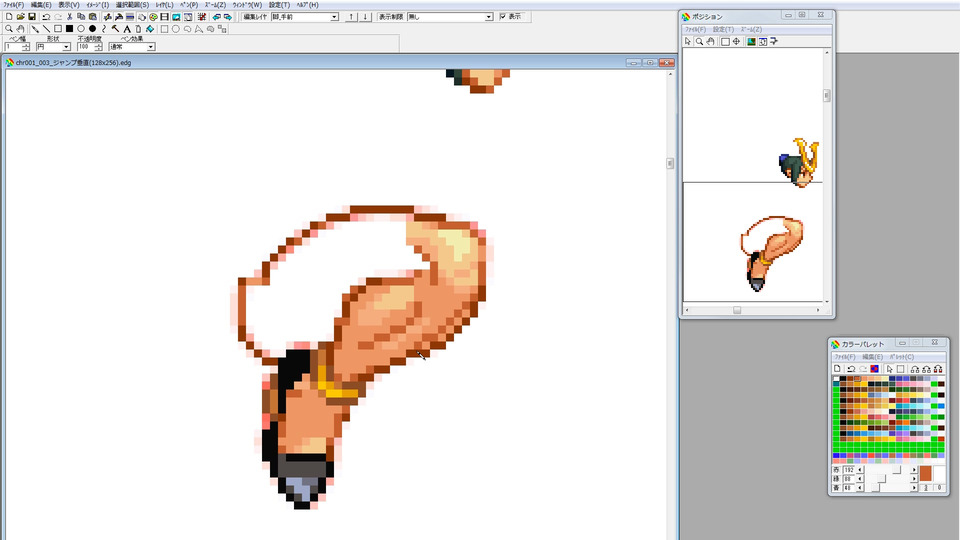This screenshot has width=960, height=540.
Task: Click the paste clipboard icon
Action: point(92,17)
